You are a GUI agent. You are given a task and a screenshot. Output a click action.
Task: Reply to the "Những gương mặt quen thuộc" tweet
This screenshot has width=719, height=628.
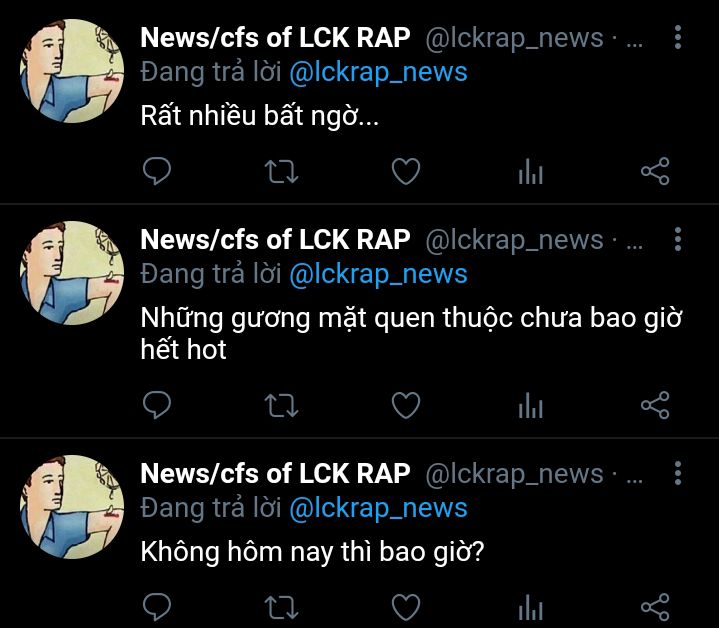pos(157,405)
